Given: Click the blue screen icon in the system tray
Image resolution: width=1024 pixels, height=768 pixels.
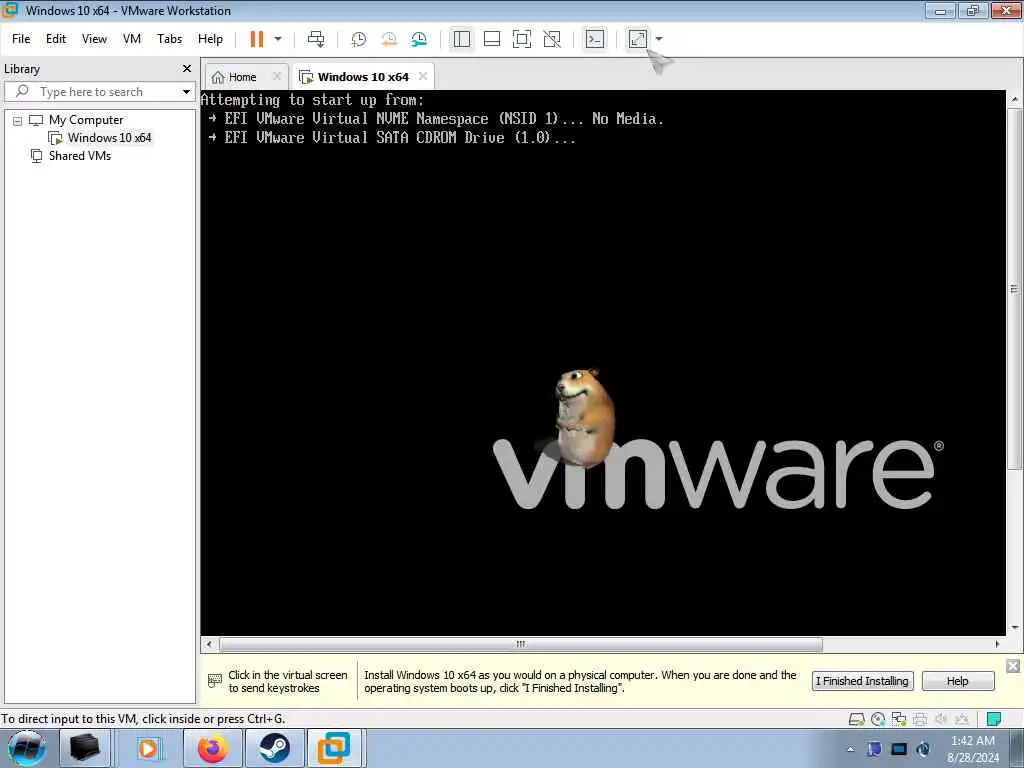Looking at the screenshot, I should tap(899, 750).
